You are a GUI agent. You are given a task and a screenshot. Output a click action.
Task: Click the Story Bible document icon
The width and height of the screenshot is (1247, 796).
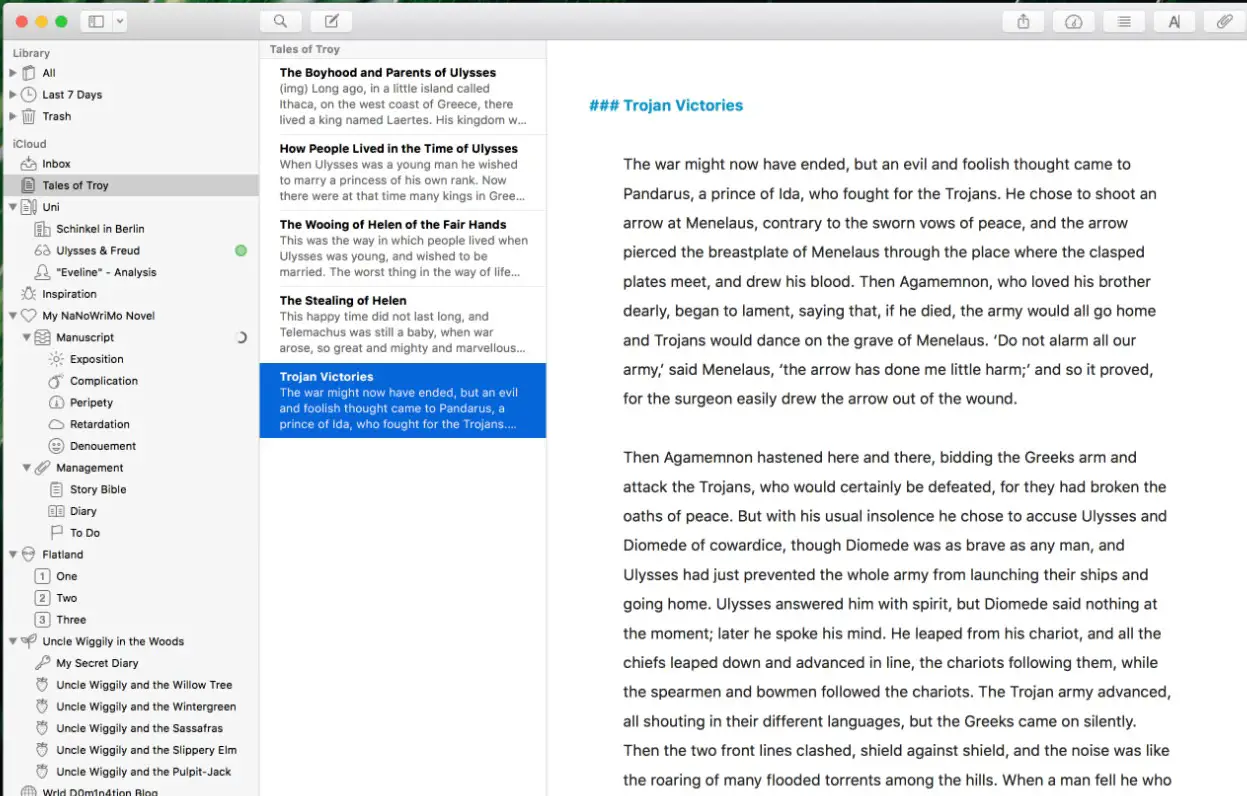57,490
